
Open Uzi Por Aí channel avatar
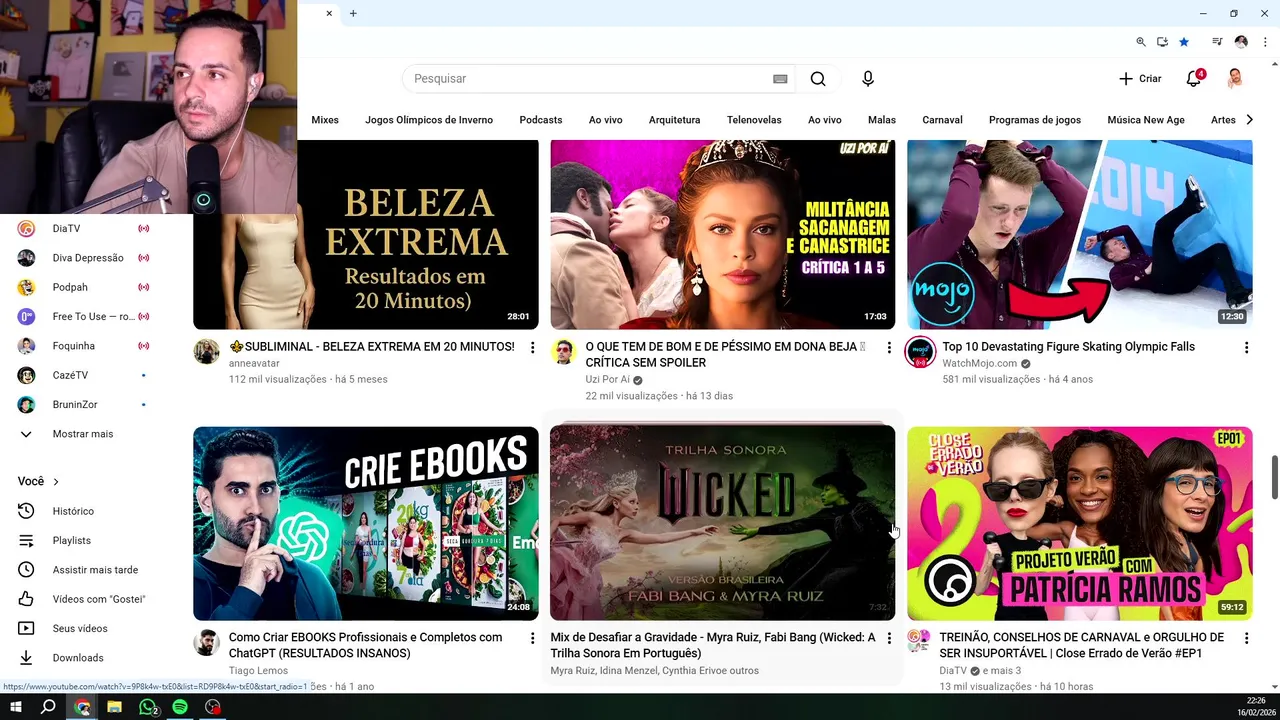(564, 352)
